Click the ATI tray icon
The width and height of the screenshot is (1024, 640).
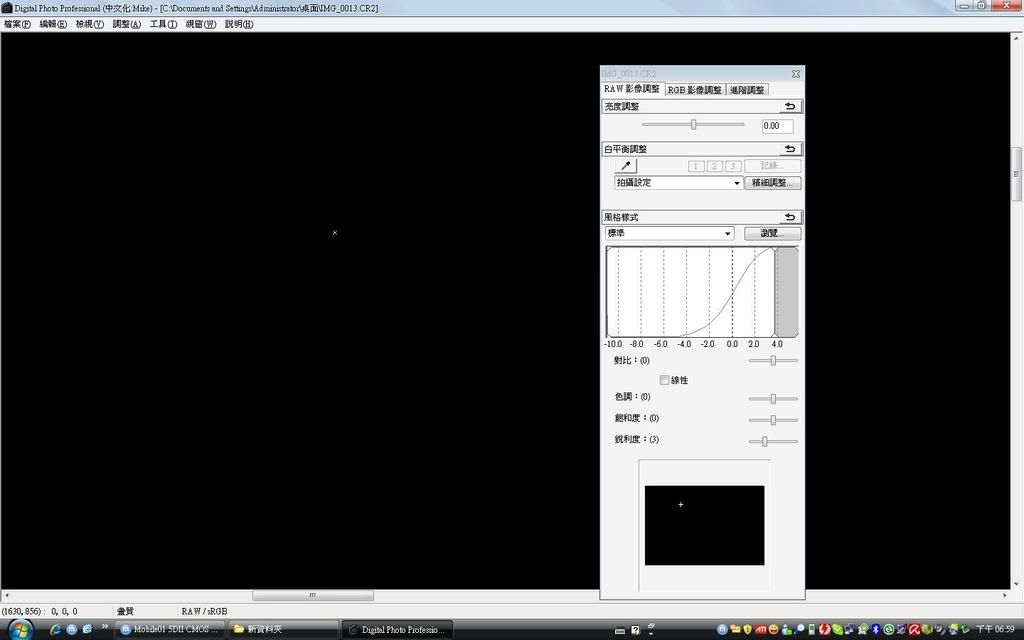point(761,629)
